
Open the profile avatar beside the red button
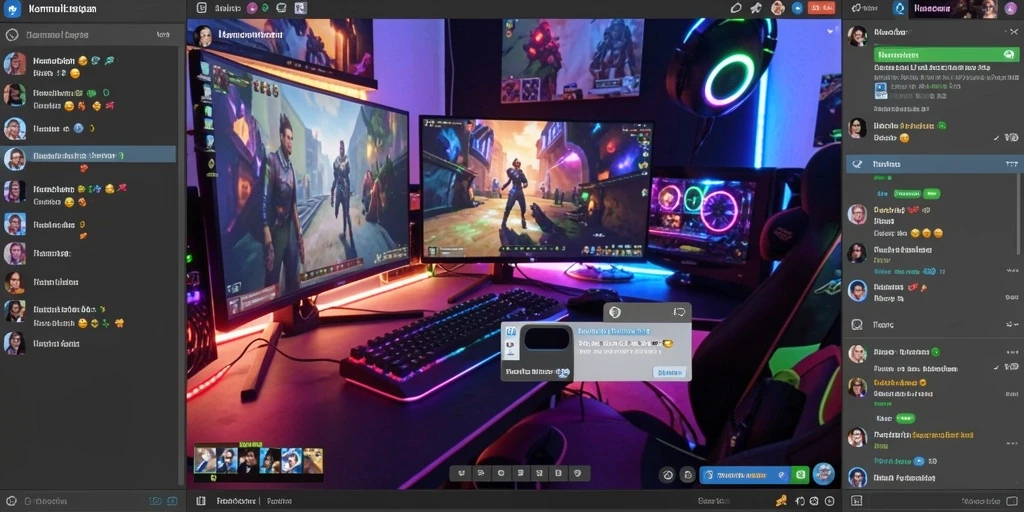click(x=778, y=8)
